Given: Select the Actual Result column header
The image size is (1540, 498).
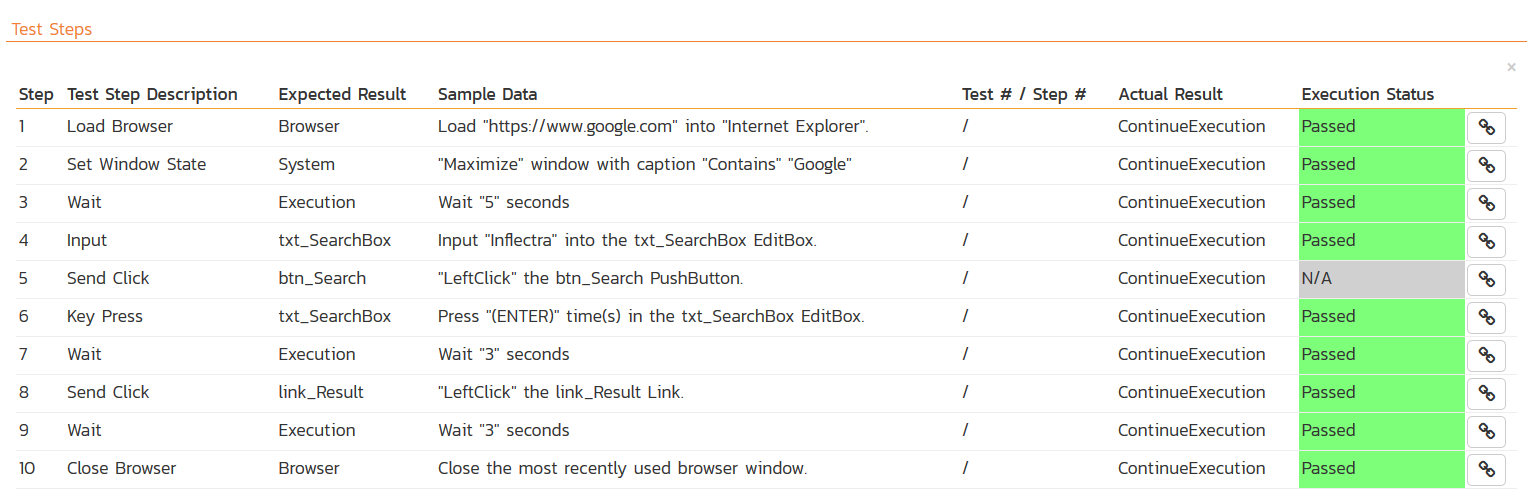Looking at the screenshot, I should tap(1170, 95).
